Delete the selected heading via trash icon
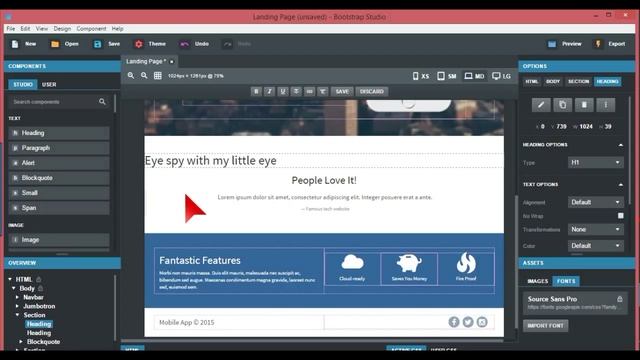The height and width of the screenshot is (360, 640). pos(584,105)
